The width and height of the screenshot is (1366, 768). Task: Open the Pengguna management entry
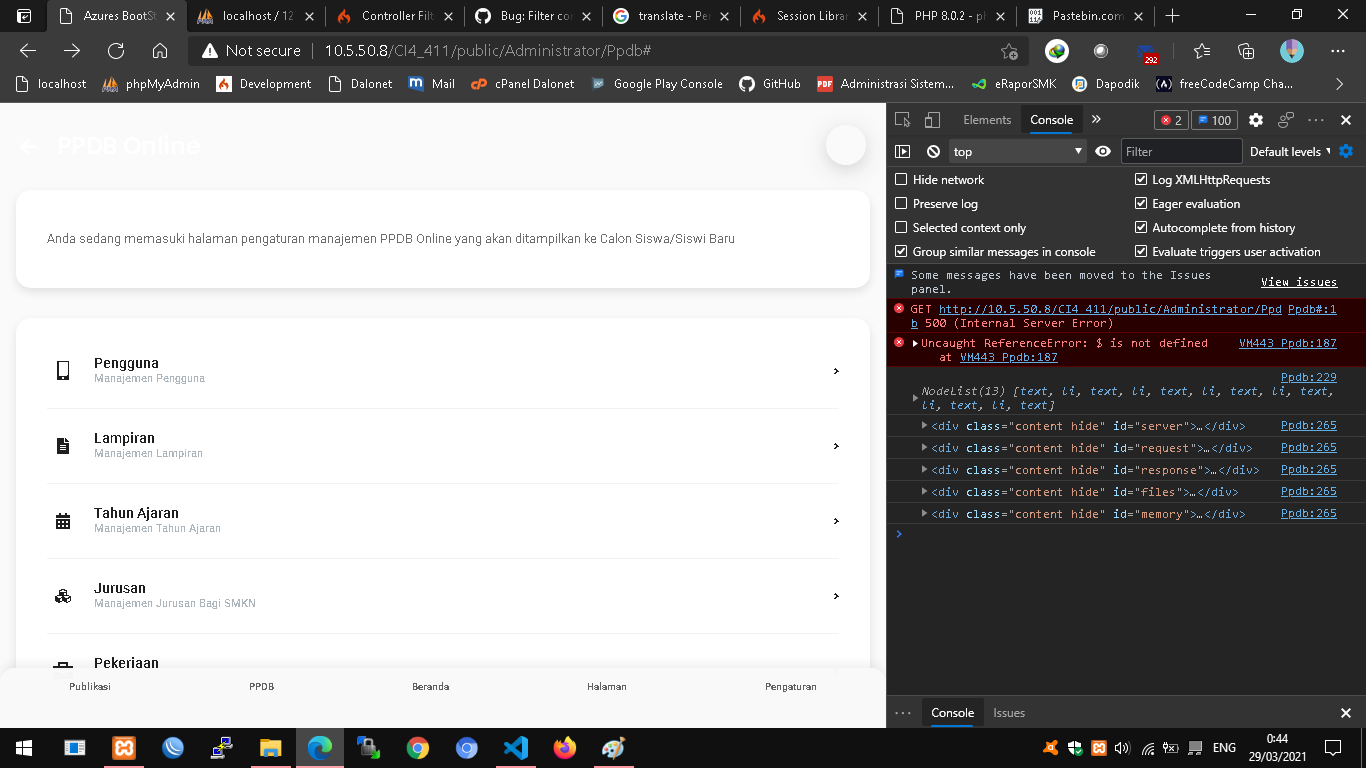point(443,371)
